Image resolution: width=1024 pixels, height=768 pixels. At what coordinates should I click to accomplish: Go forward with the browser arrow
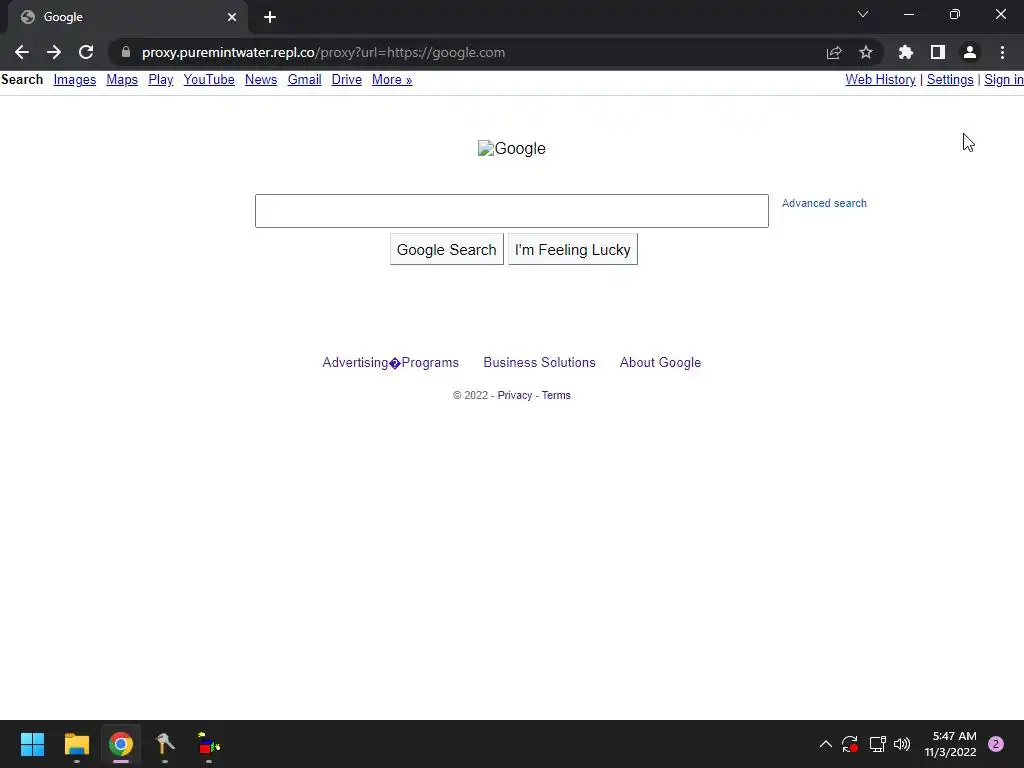pos(54,52)
